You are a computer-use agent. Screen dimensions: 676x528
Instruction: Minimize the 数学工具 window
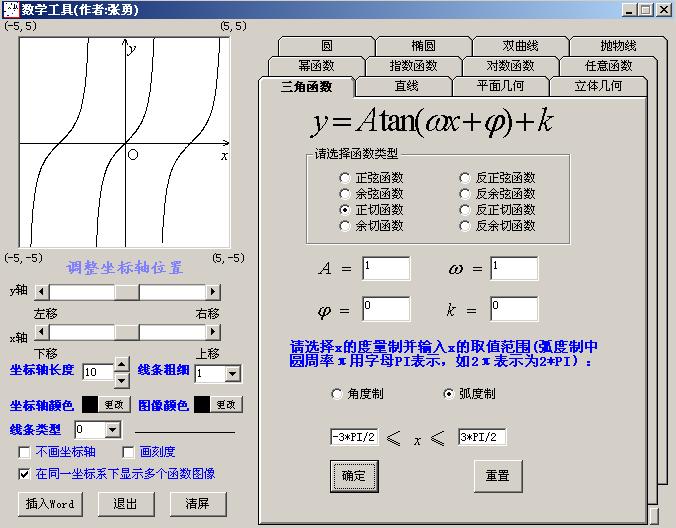coord(630,9)
